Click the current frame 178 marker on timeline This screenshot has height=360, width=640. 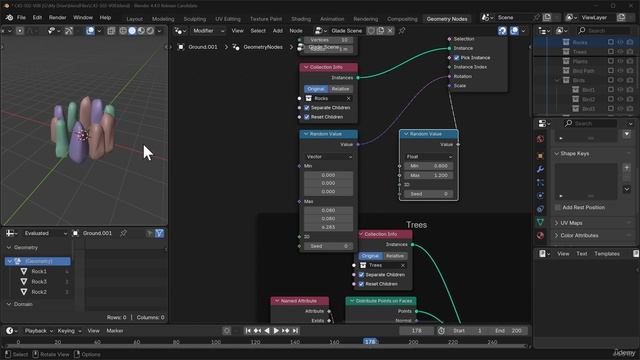[x=370, y=342]
